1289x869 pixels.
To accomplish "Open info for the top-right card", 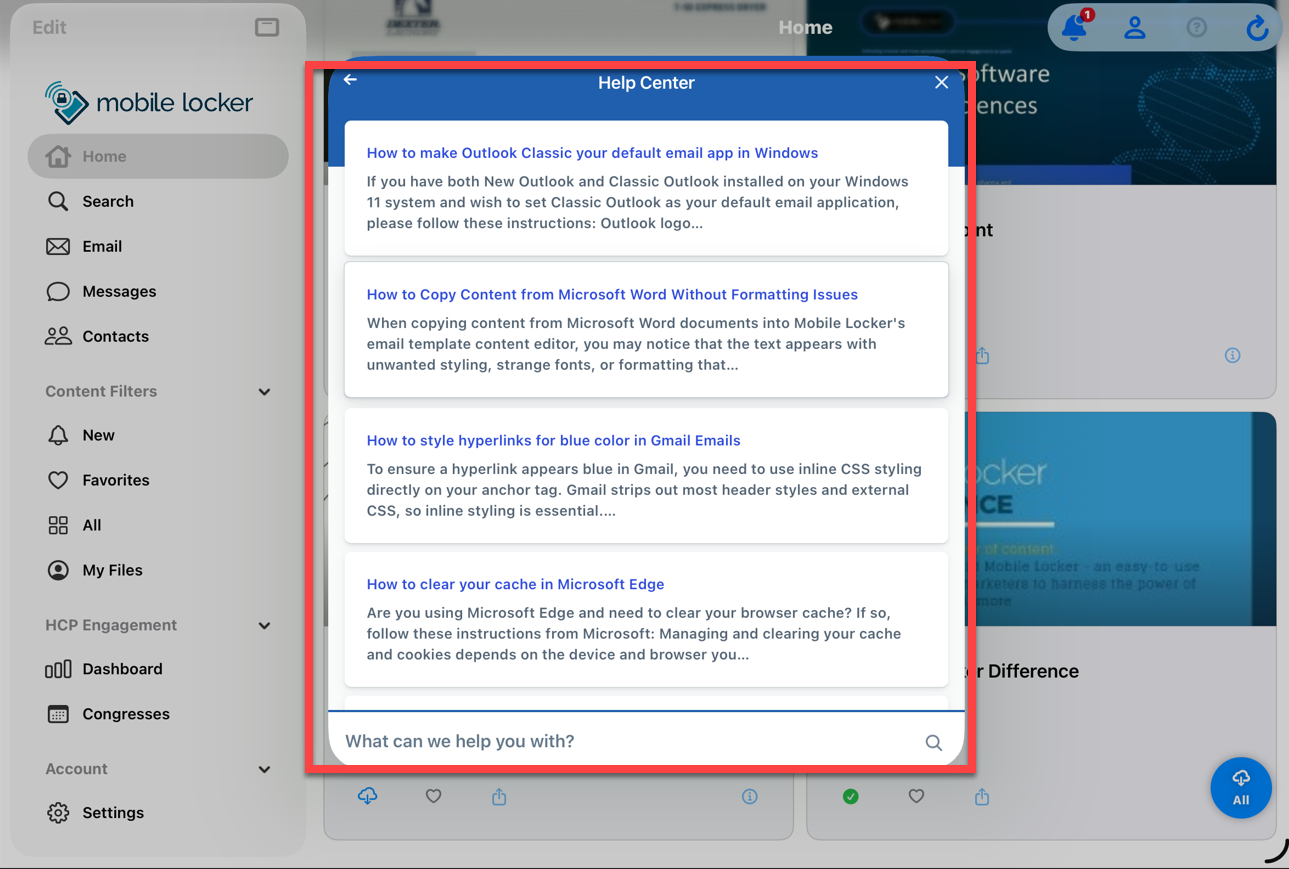I will (1232, 355).
